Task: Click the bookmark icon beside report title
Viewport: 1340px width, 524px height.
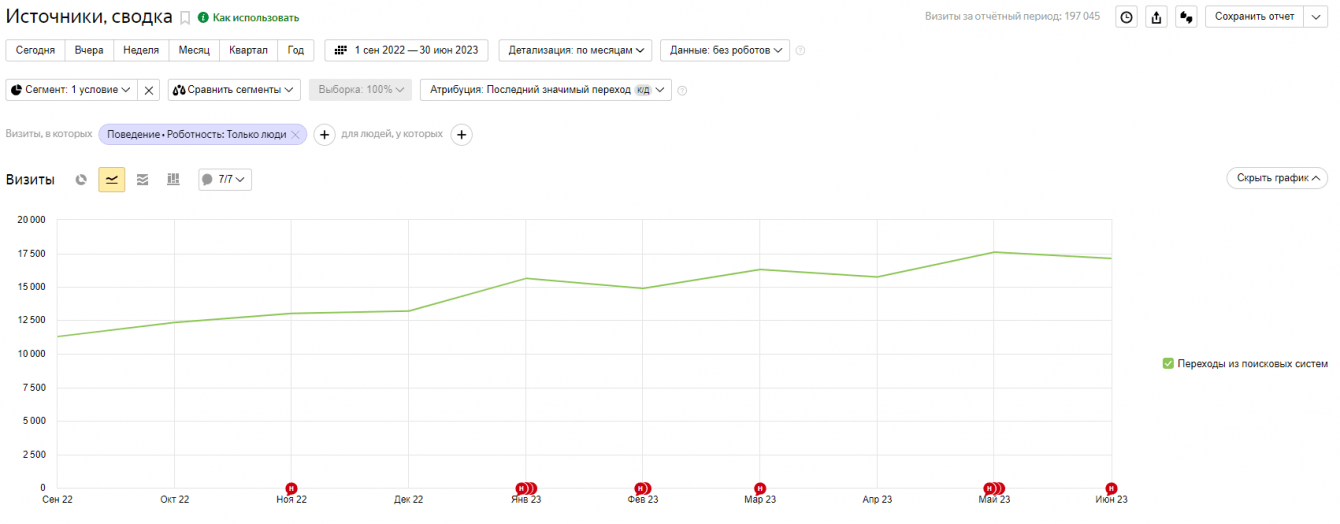Action: pos(185,18)
